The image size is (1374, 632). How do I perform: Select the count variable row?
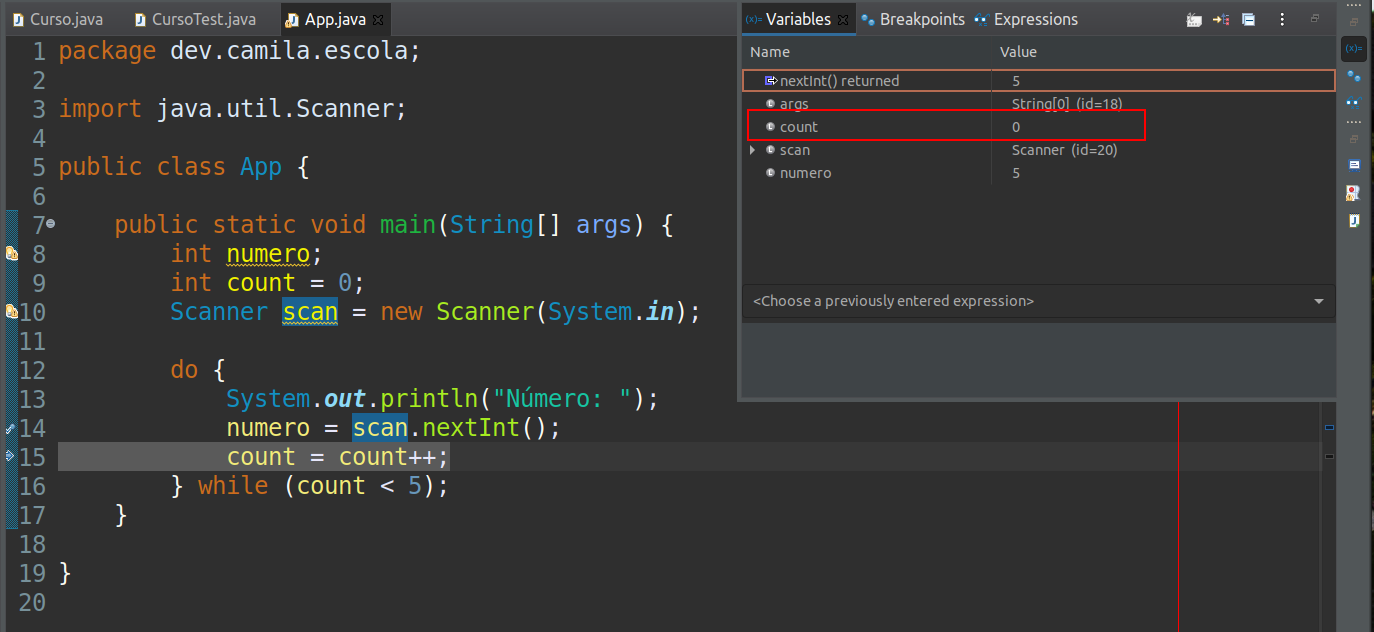pos(1039,127)
